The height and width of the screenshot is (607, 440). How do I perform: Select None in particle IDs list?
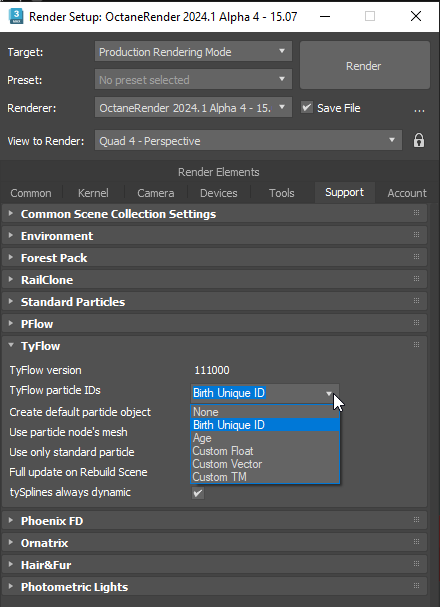click(265, 412)
